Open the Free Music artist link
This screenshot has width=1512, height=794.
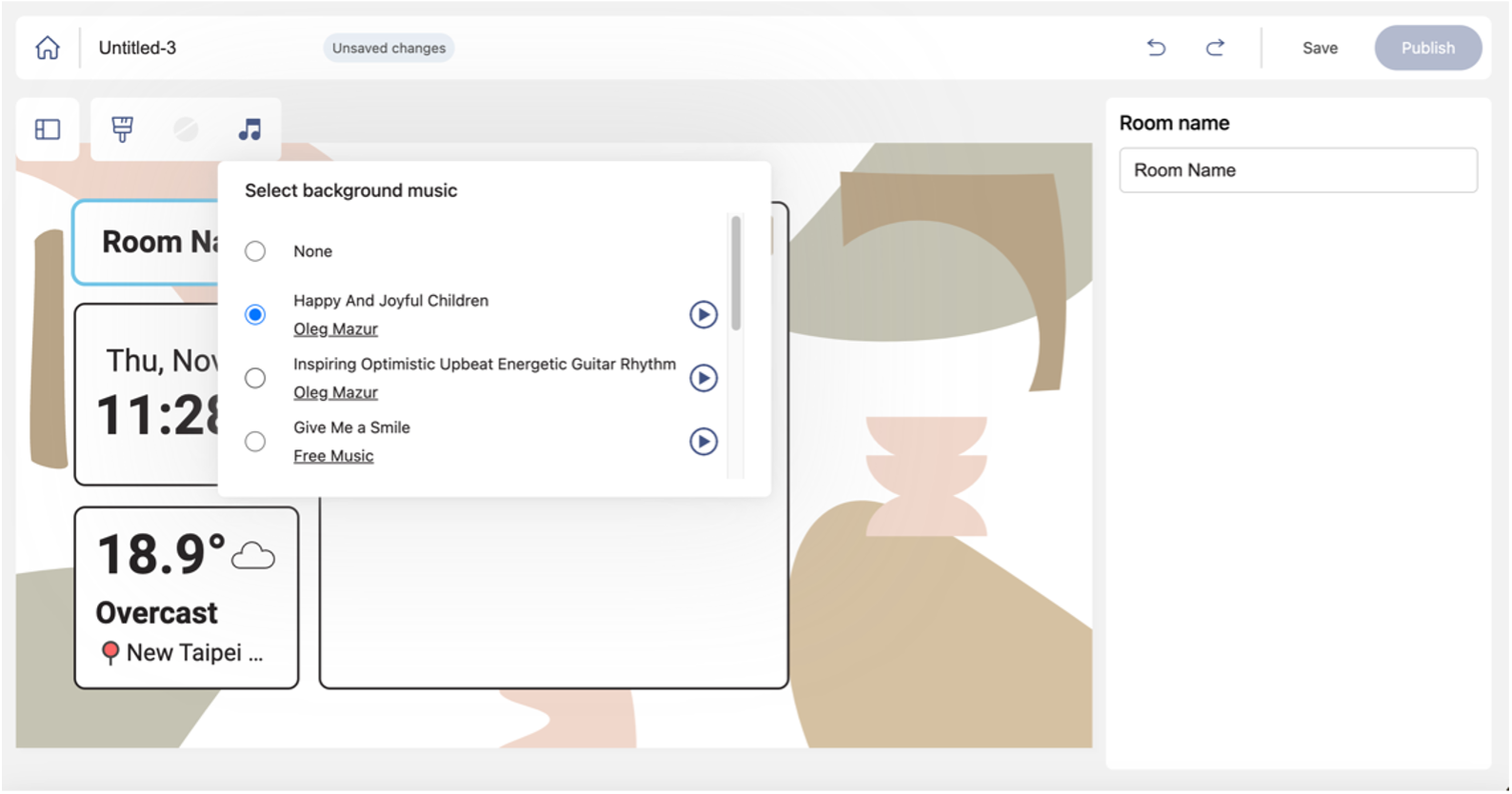pos(333,456)
